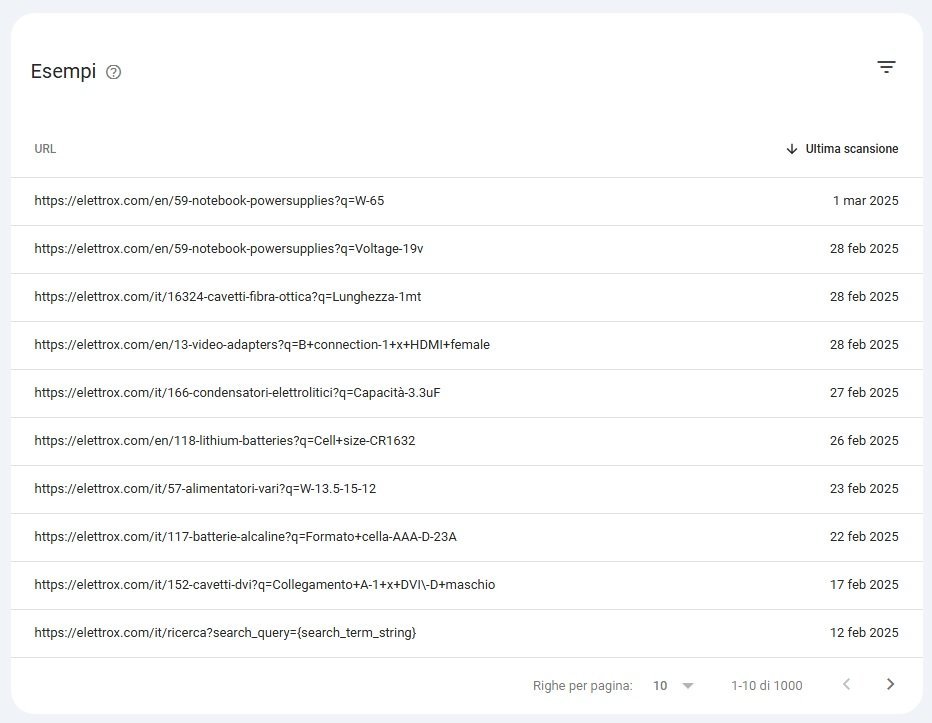The width and height of the screenshot is (932, 723).
Task: Go to next page of results
Action: click(x=890, y=684)
